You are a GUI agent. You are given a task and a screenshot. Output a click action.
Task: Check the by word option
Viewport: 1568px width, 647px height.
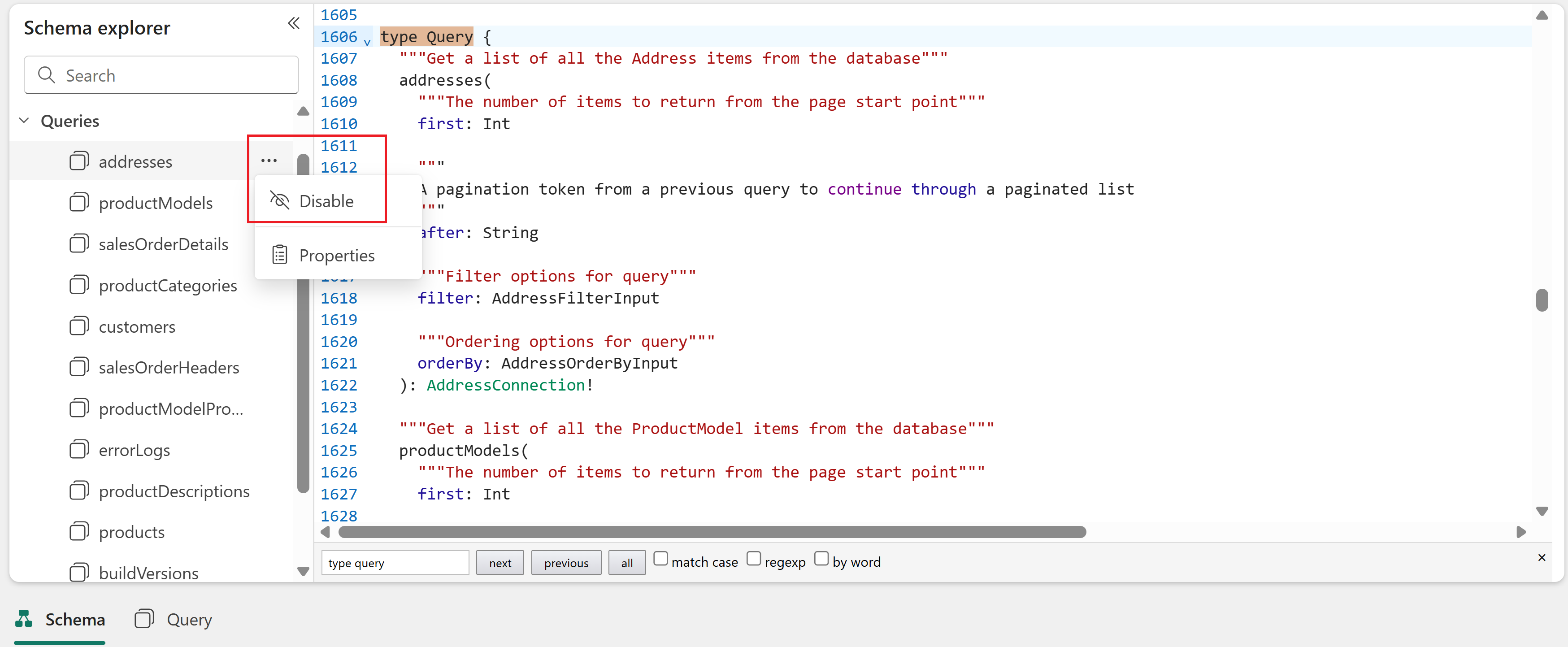pos(821,558)
